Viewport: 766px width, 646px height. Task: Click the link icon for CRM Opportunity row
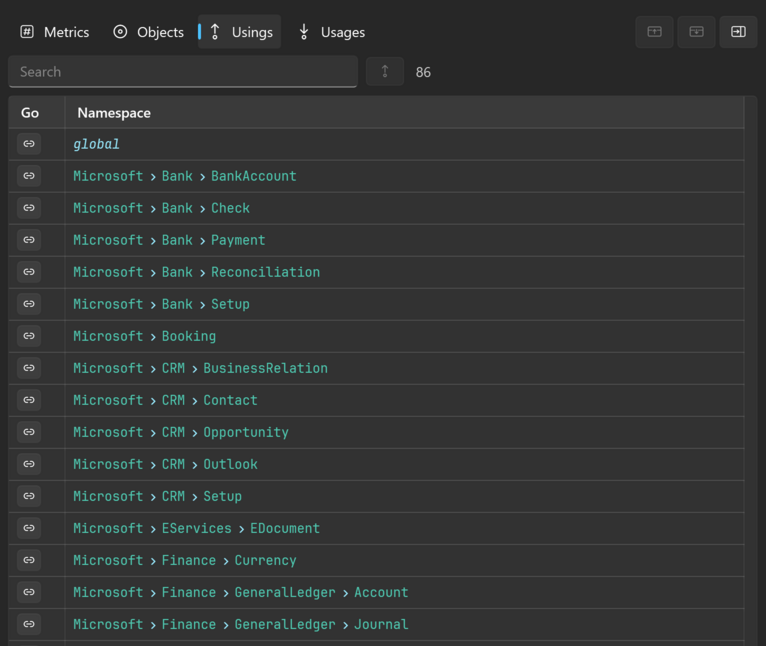(x=29, y=432)
